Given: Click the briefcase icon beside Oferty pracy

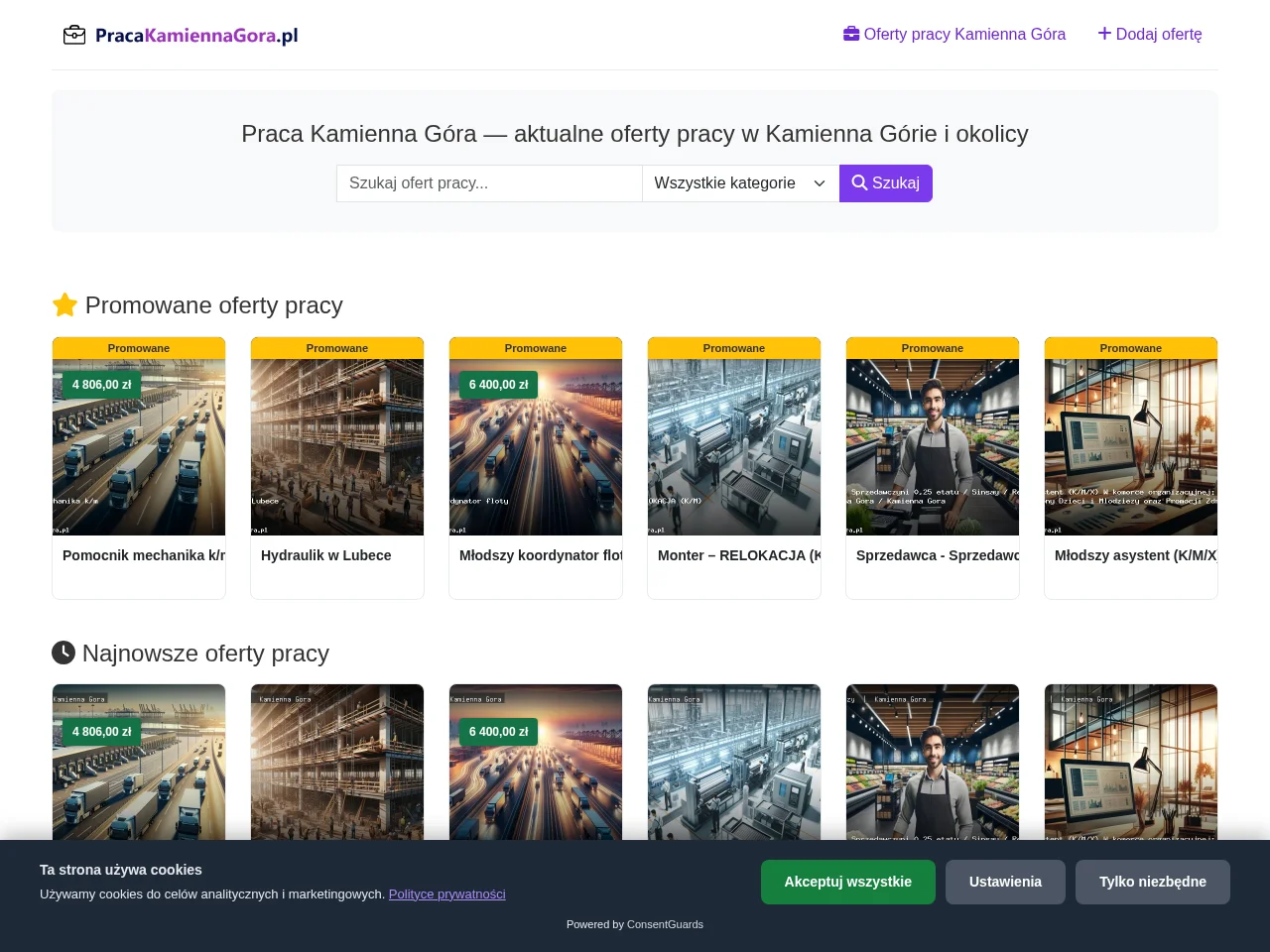Looking at the screenshot, I should (x=851, y=34).
